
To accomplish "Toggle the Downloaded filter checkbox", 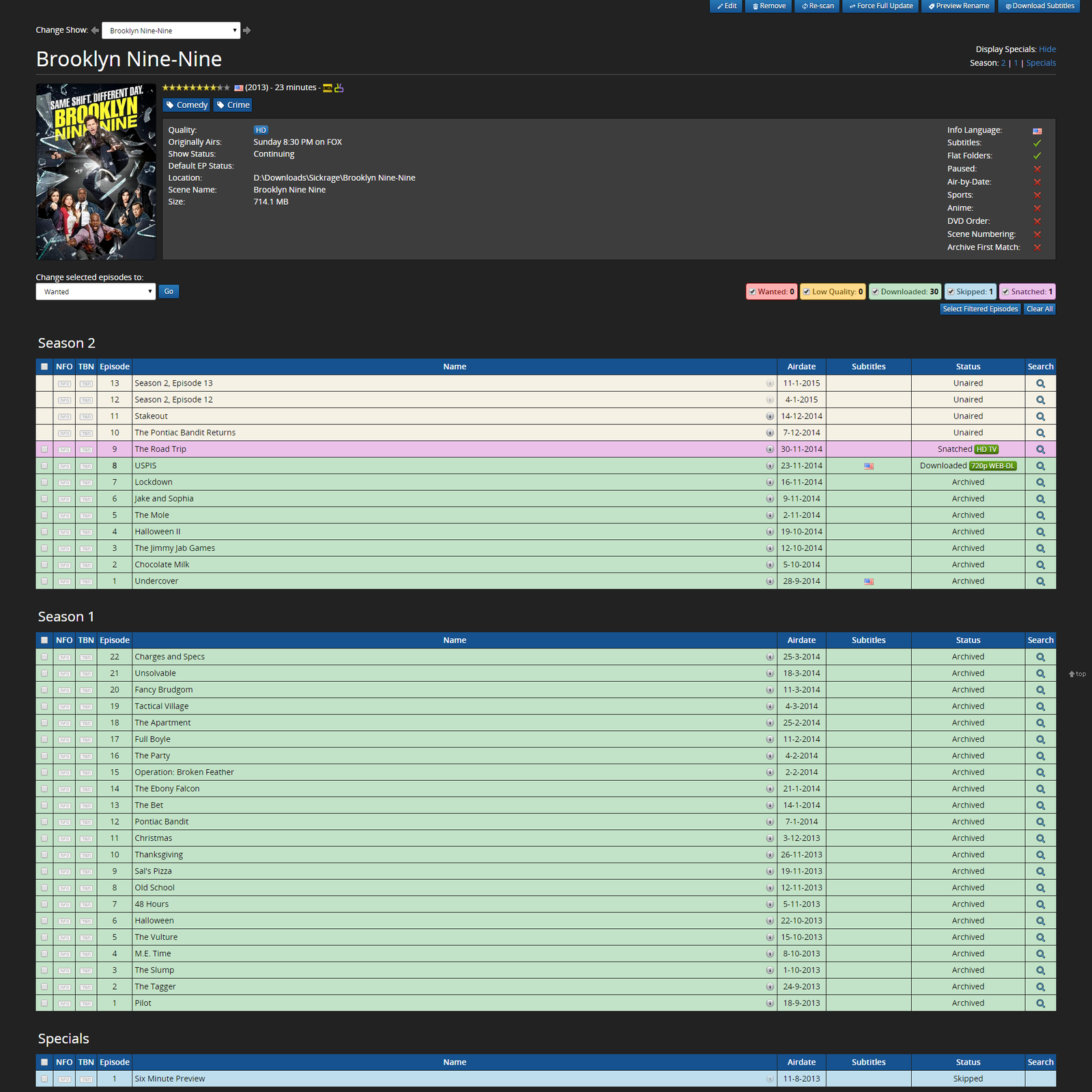I will tap(875, 292).
